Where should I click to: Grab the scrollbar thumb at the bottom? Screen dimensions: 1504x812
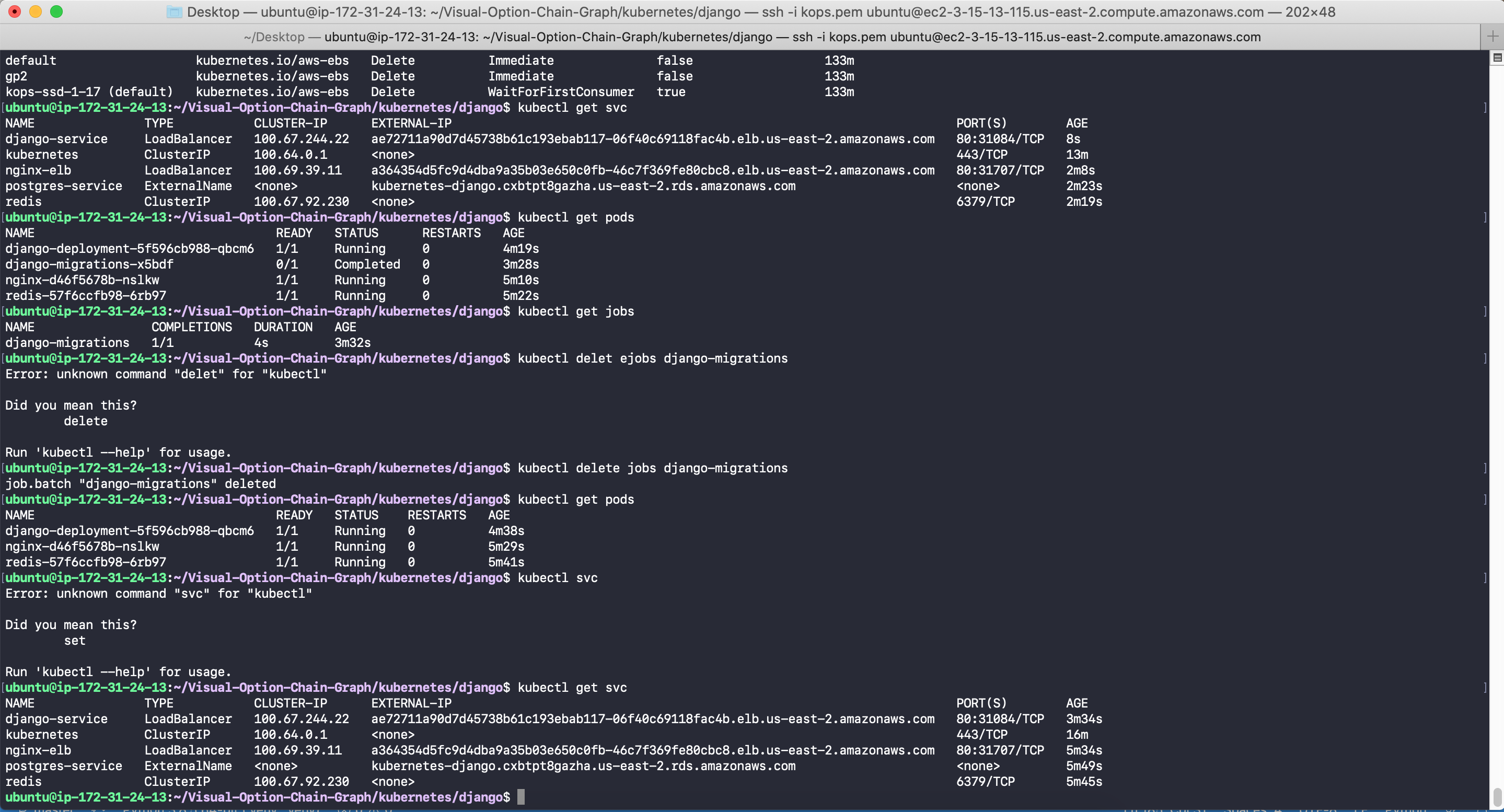pos(1497,796)
